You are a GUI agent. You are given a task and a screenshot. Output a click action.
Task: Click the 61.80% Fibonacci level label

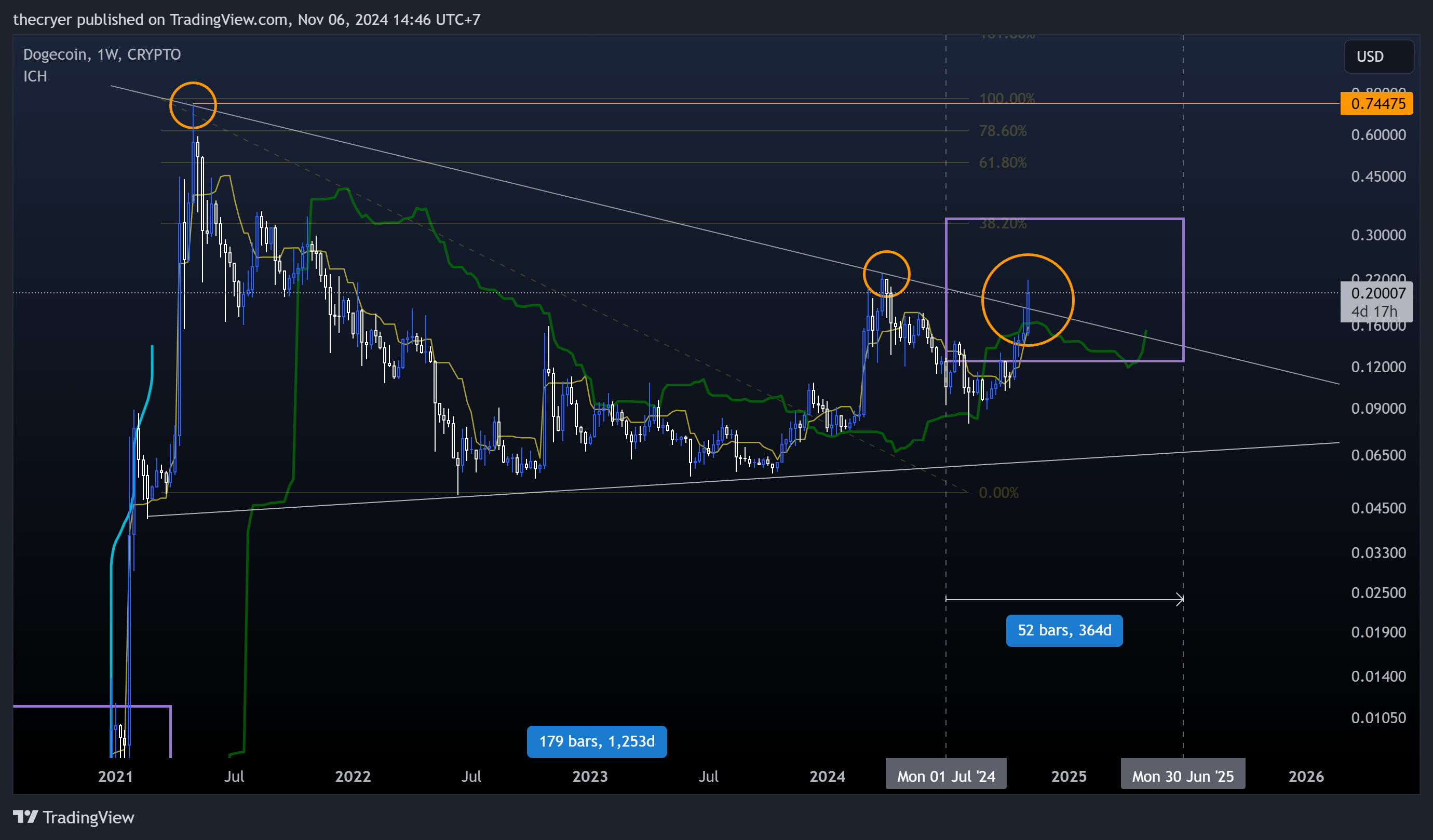coord(1003,162)
